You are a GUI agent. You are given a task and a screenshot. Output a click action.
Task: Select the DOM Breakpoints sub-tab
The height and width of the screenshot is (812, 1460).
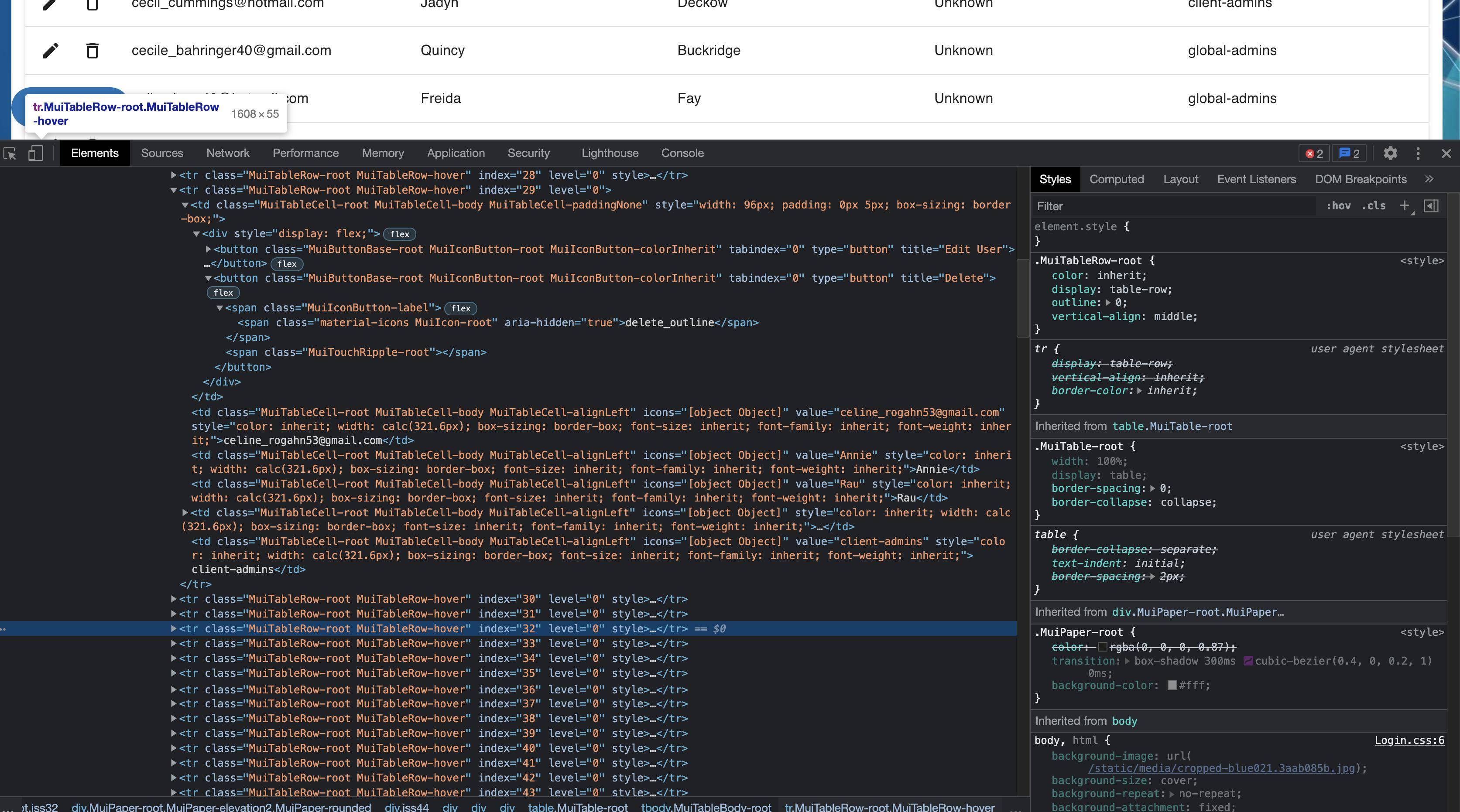click(x=1361, y=180)
